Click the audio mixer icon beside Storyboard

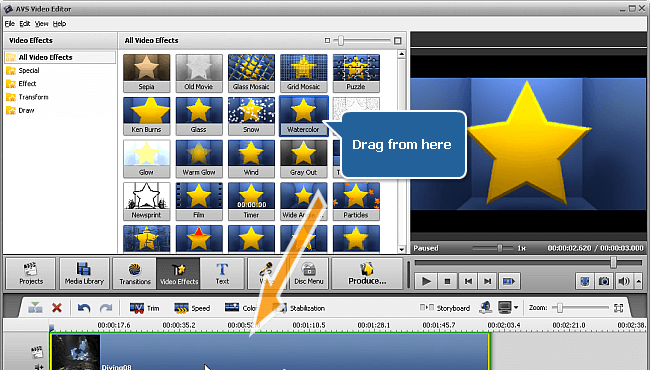point(485,307)
